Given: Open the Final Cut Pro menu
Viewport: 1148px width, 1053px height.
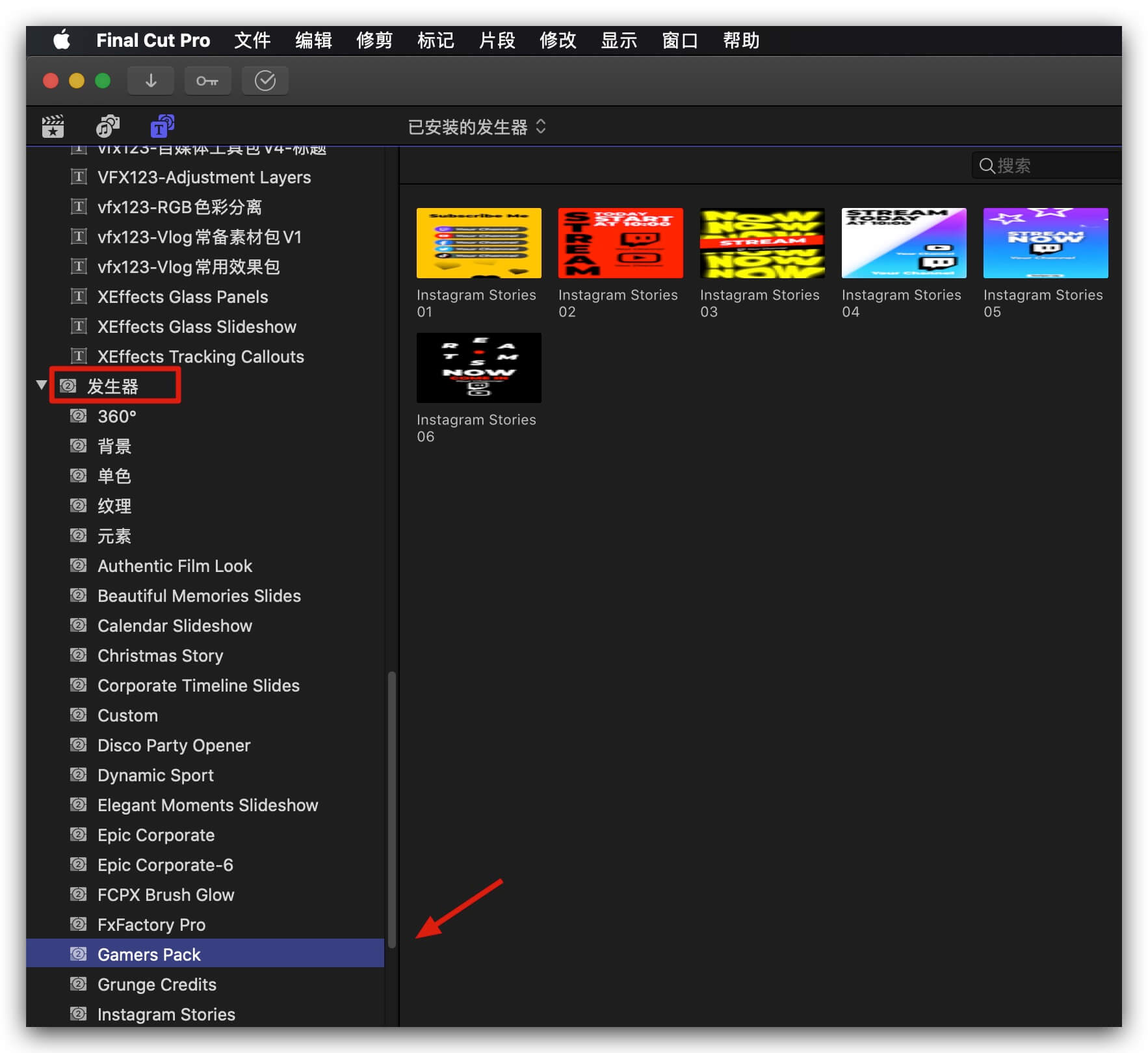Looking at the screenshot, I should 153,40.
